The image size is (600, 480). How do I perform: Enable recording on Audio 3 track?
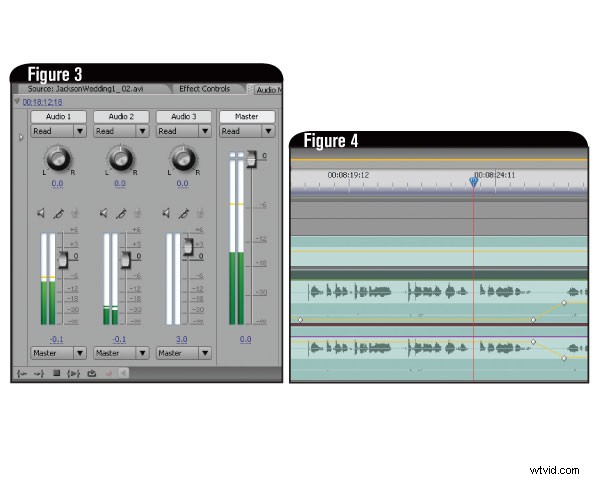coord(200,213)
